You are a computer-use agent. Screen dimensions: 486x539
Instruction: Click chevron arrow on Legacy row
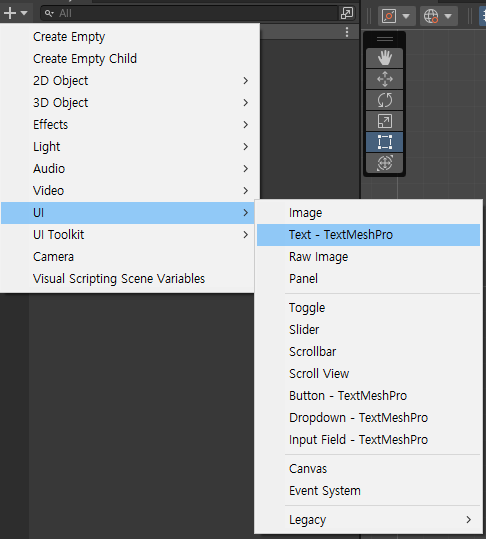[468, 520]
